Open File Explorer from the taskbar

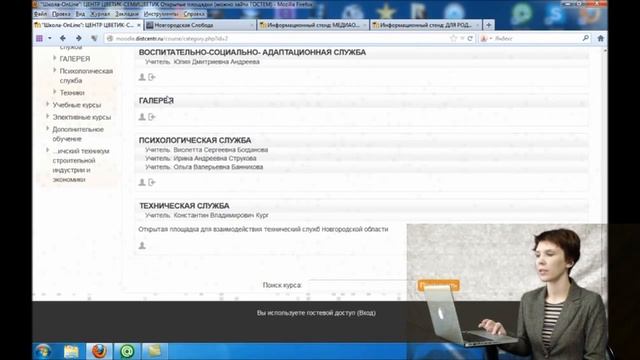pos(71,351)
